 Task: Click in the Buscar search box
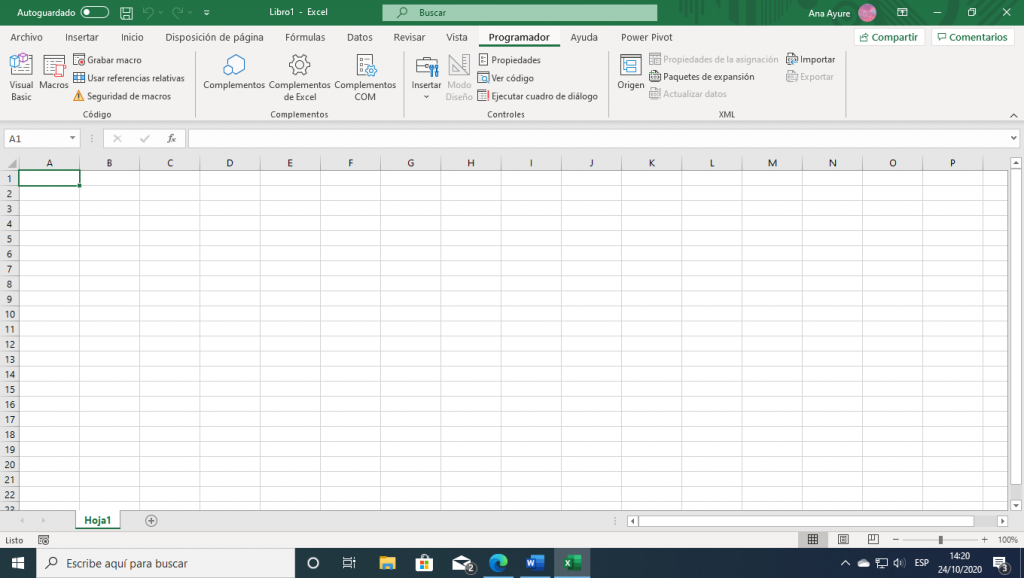tap(520, 12)
